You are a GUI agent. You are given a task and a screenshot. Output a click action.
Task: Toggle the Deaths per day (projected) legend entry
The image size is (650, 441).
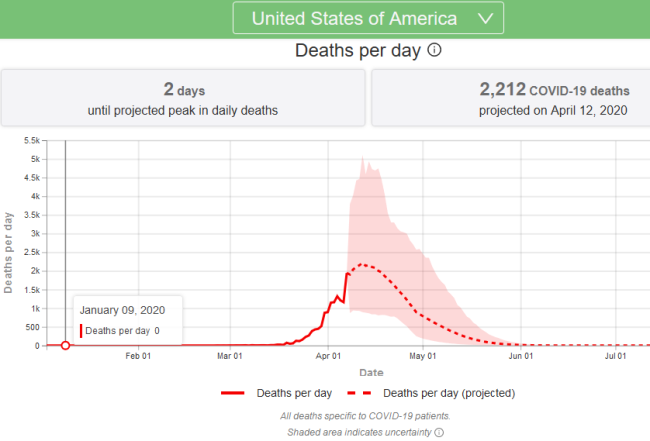(449, 393)
